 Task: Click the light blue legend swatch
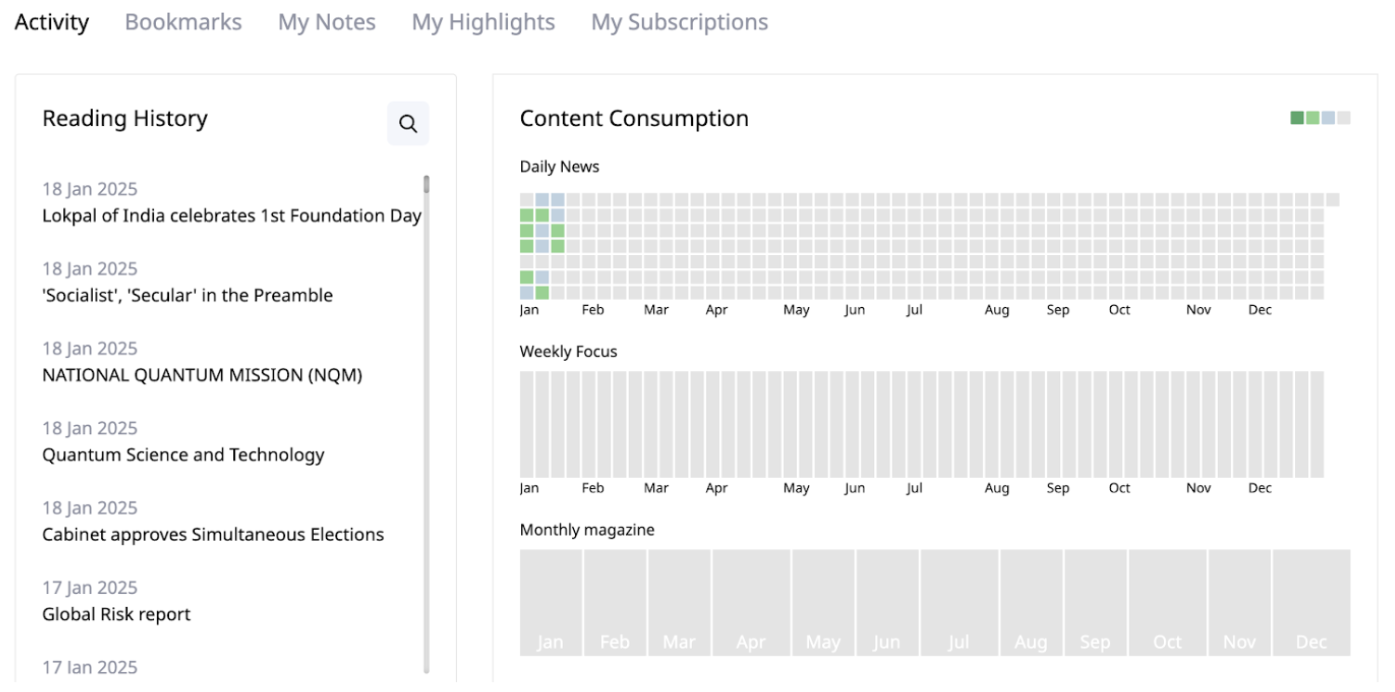pos(1328,118)
